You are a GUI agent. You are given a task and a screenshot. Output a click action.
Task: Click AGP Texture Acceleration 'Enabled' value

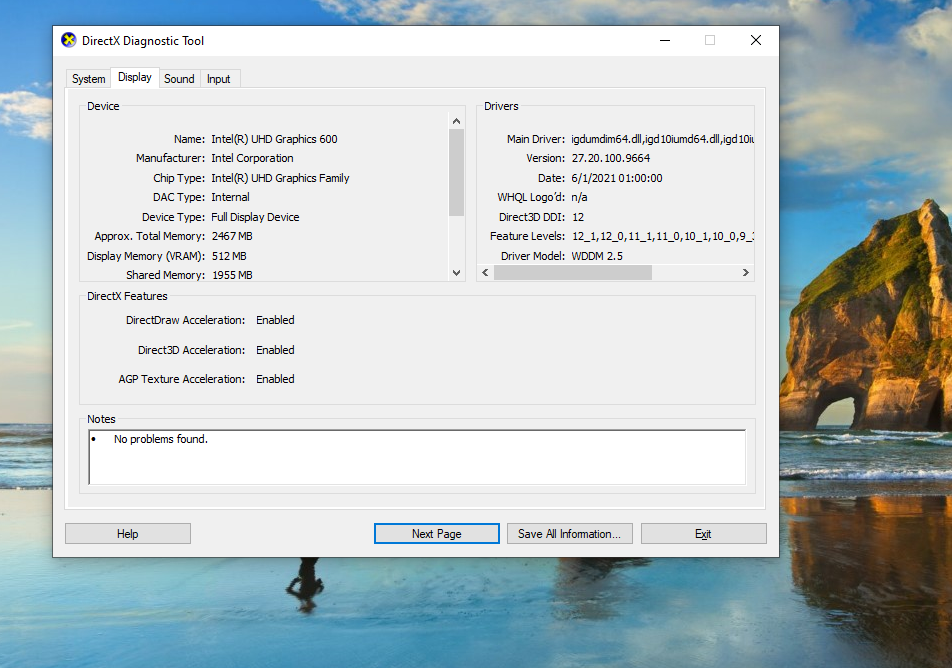[275, 379]
